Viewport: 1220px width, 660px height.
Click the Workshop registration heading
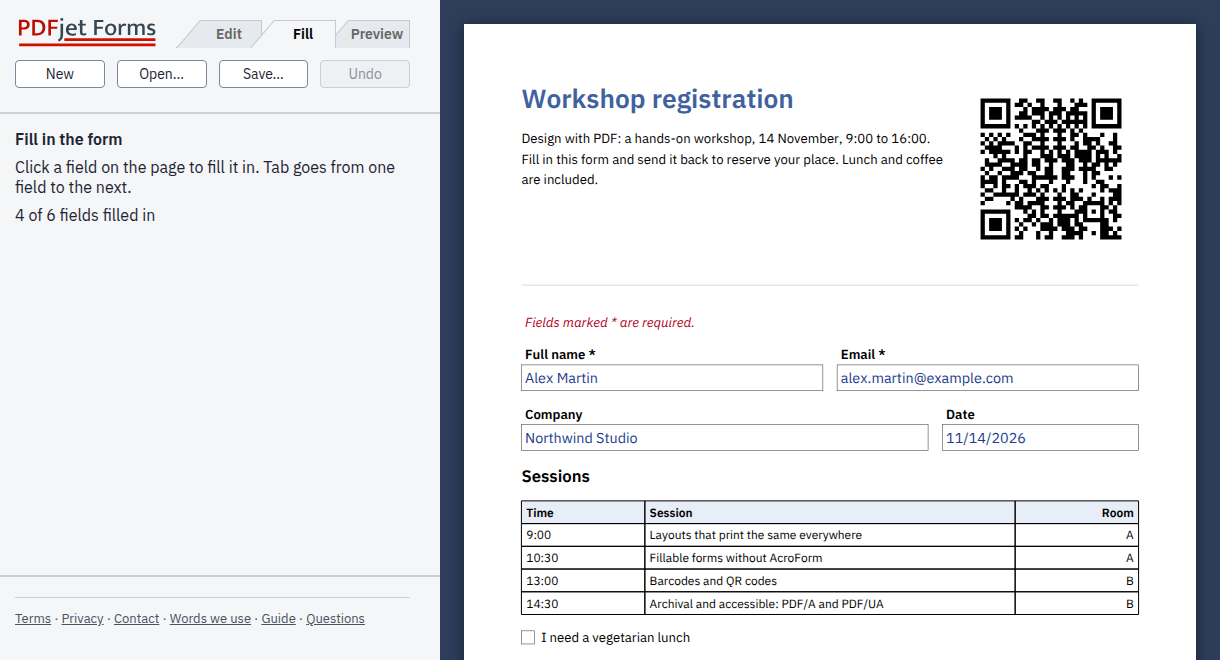657,99
